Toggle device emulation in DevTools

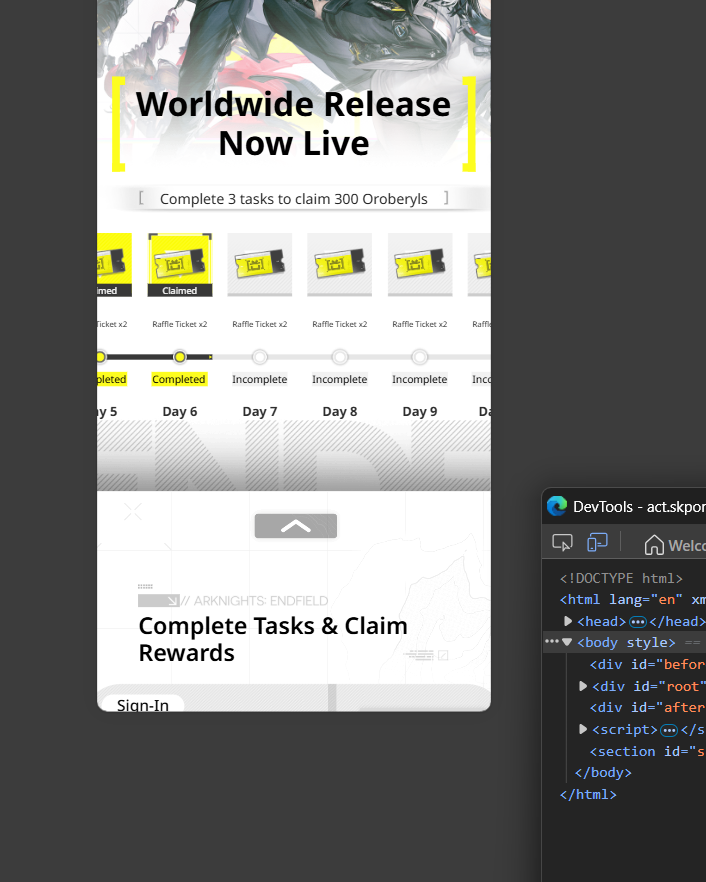(597, 543)
